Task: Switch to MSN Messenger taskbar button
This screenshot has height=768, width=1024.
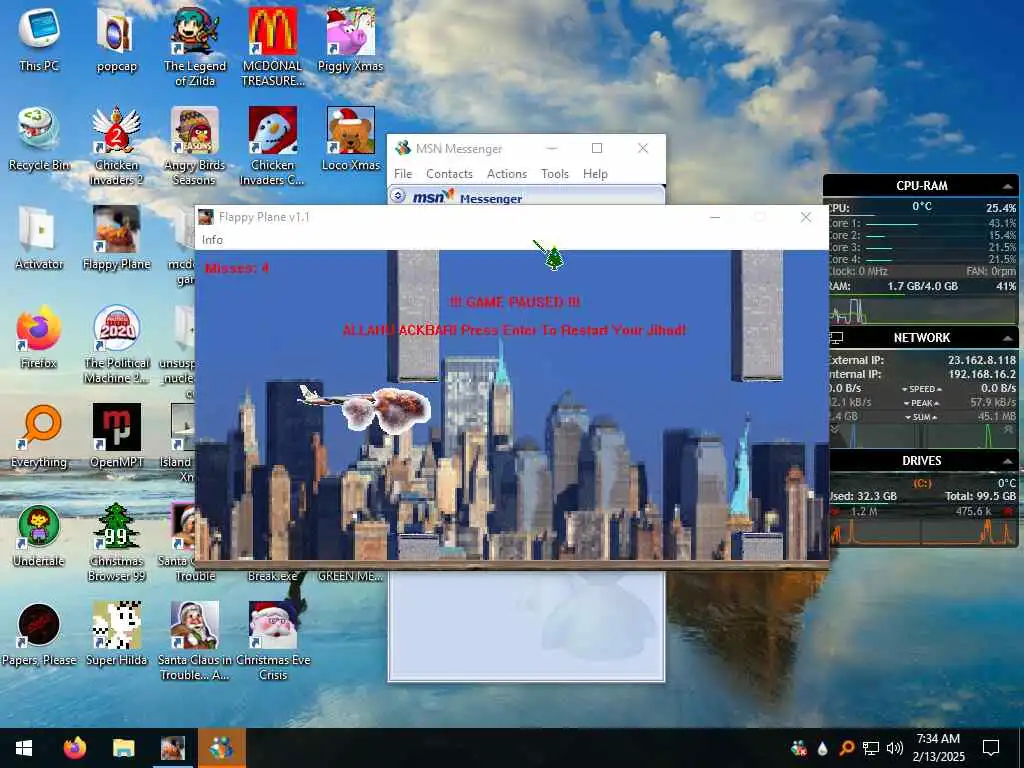Action: pyautogui.click(x=221, y=748)
